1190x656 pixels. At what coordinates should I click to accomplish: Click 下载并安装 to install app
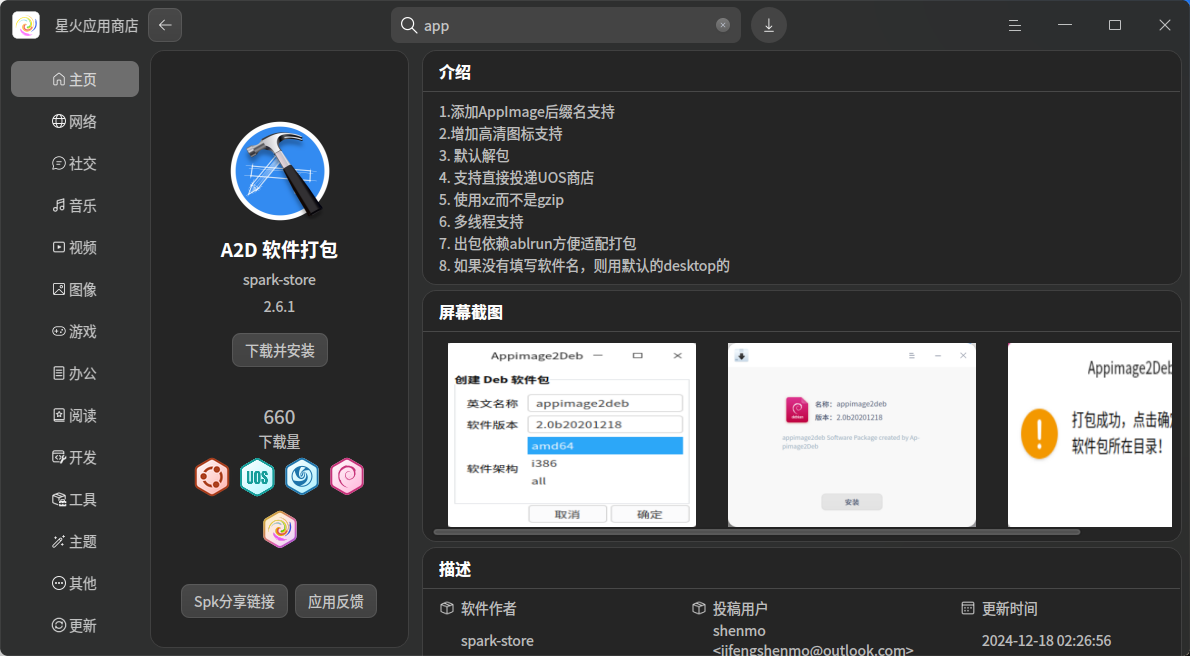280,350
